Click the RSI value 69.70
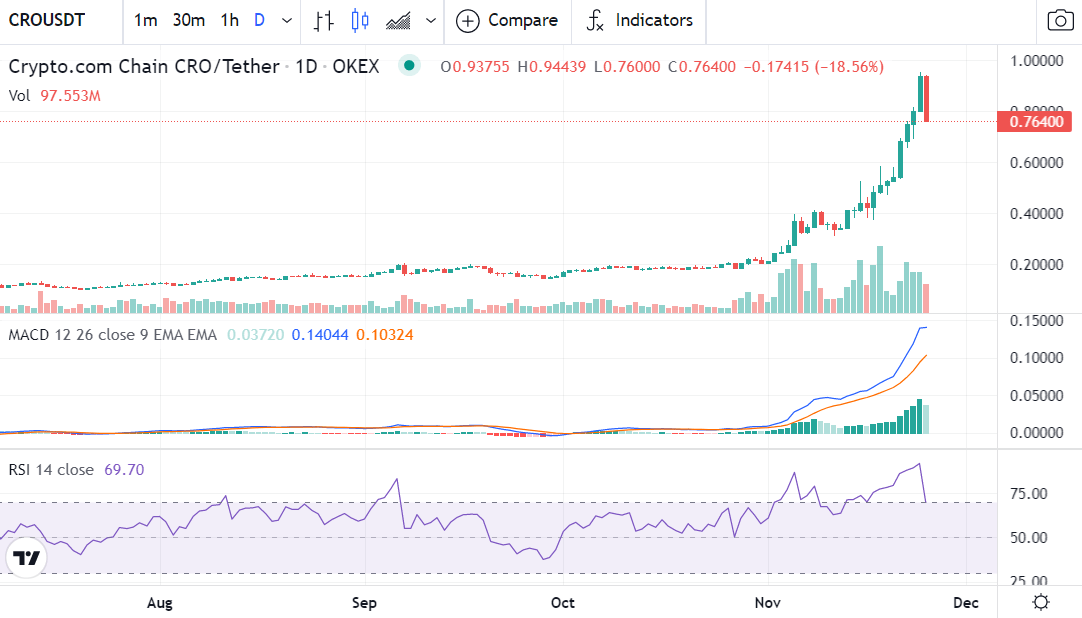Image resolution: width=1082 pixels, height=618 pixels. point(124,470)
